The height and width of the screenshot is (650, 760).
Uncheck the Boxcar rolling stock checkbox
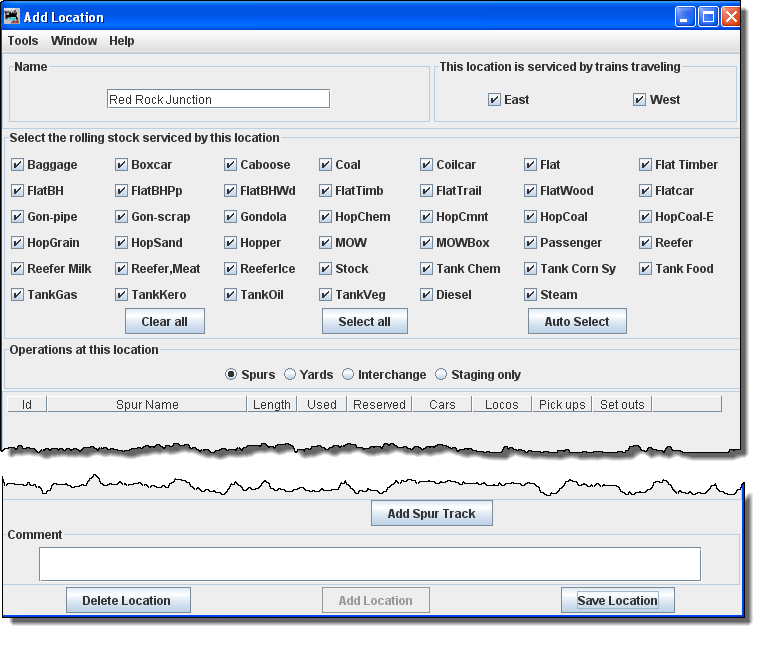(121, 165)
